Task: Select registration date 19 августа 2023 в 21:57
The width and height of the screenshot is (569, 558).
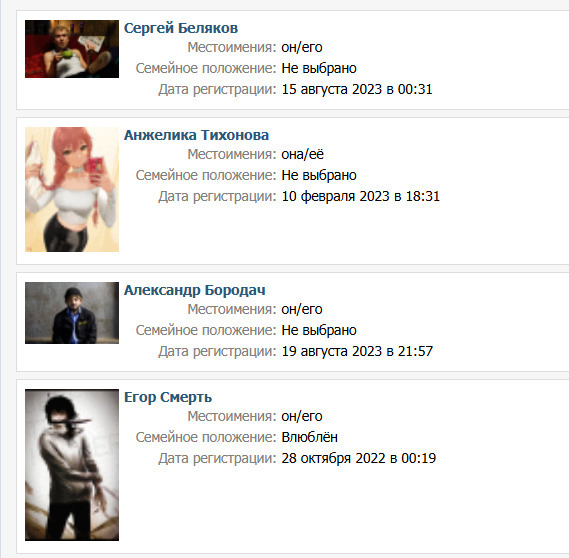Action: [x=357, y=351]
